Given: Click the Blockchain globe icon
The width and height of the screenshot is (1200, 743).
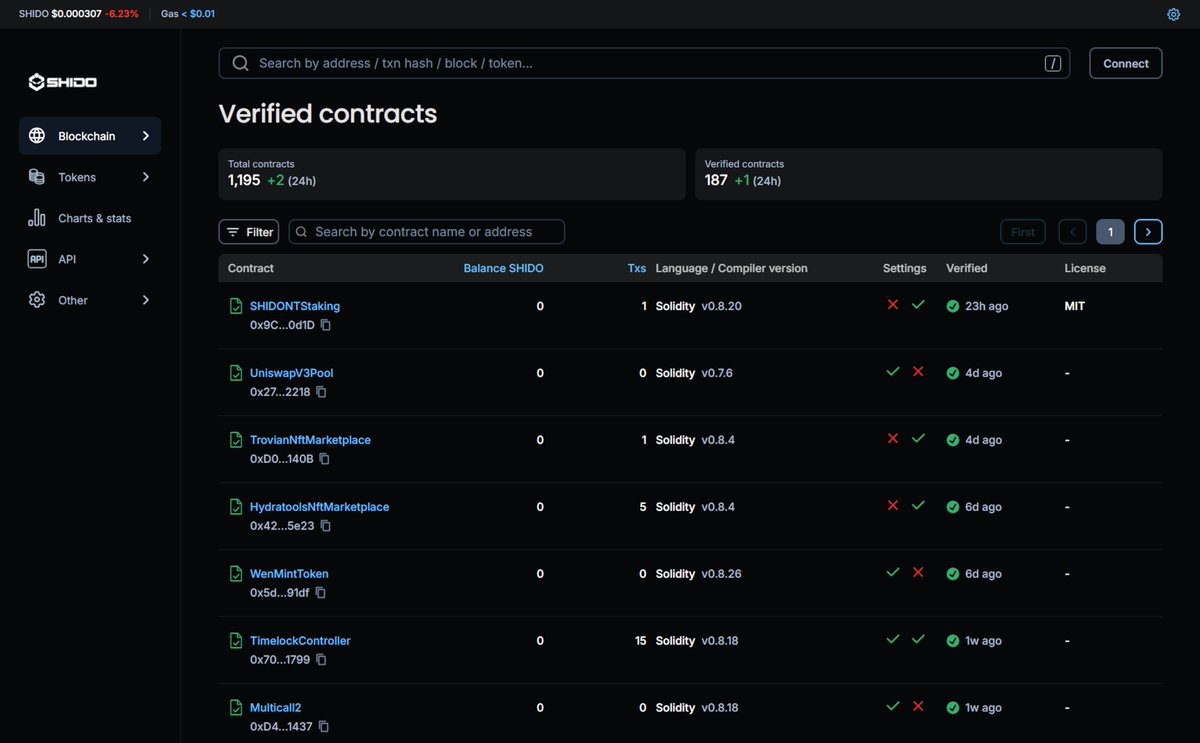Looking at the screenshot, I should pos(37,136).
